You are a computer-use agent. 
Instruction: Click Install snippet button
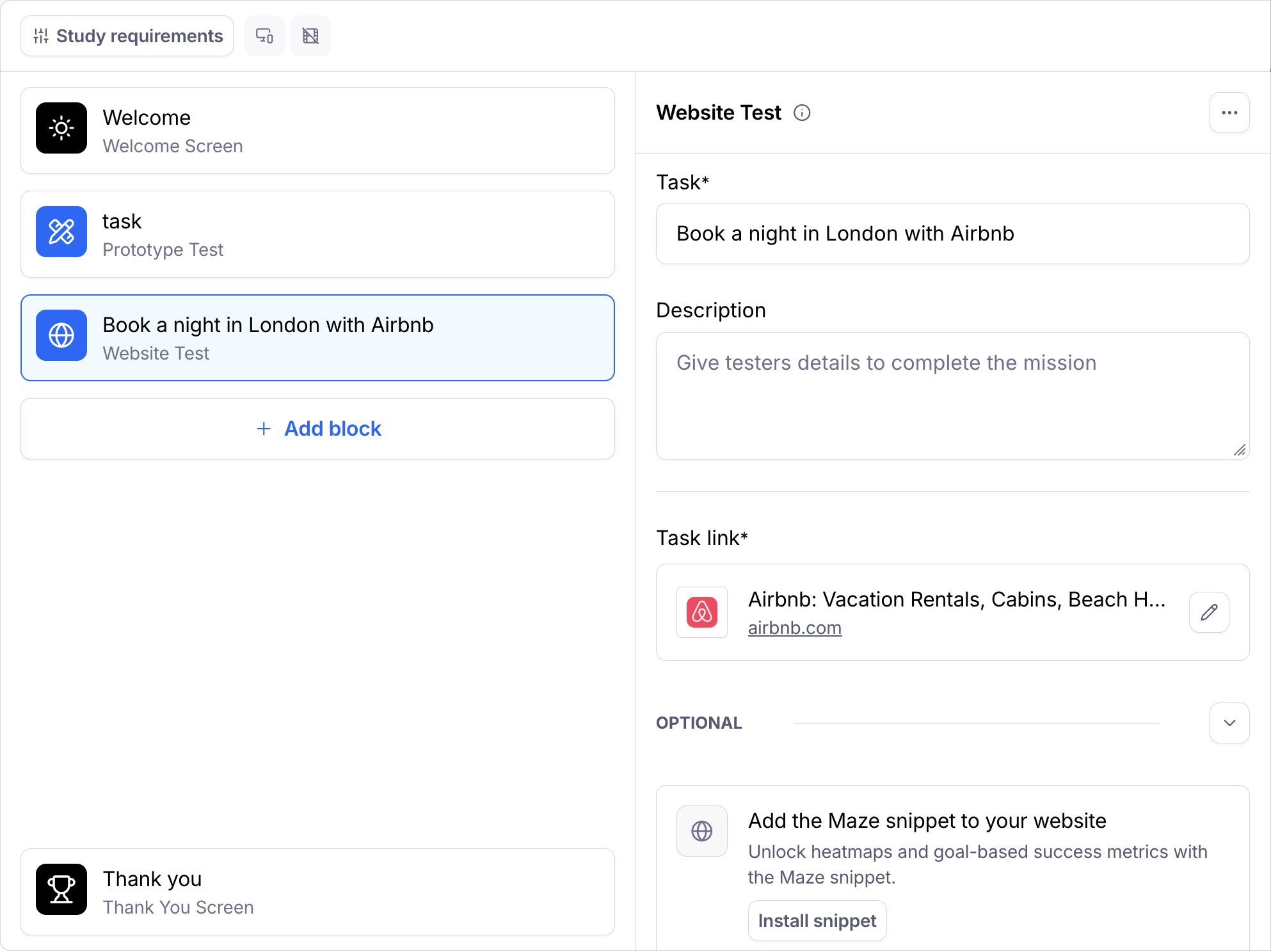[817, 921]
